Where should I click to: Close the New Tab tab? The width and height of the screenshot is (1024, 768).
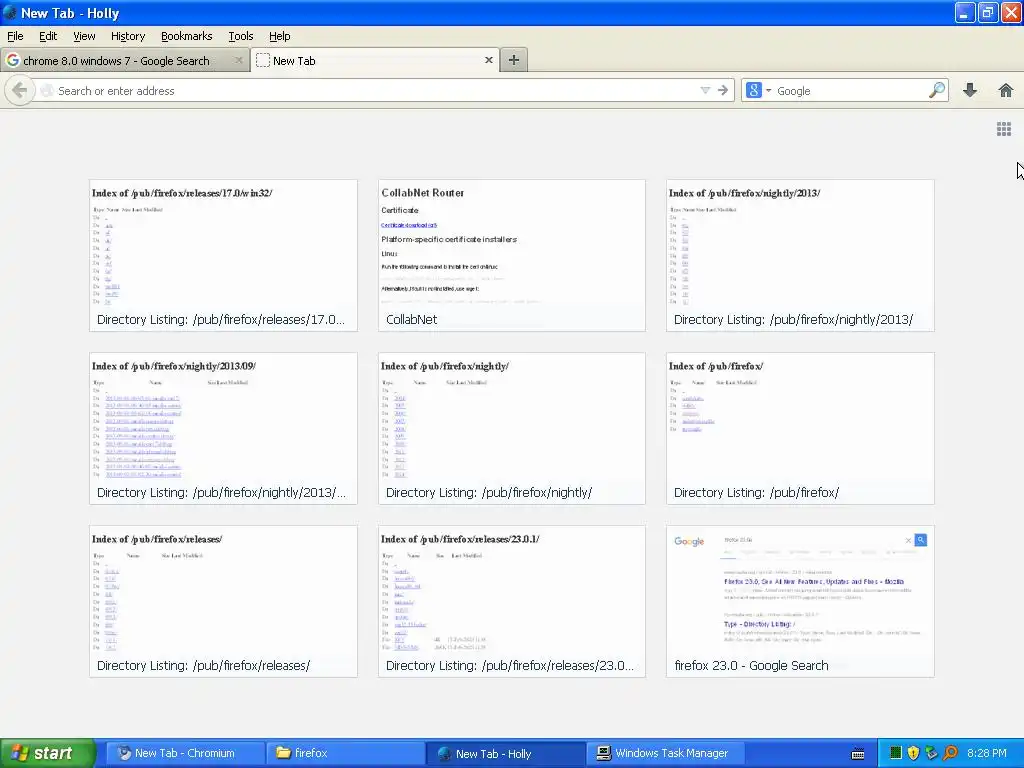[488, 60]
